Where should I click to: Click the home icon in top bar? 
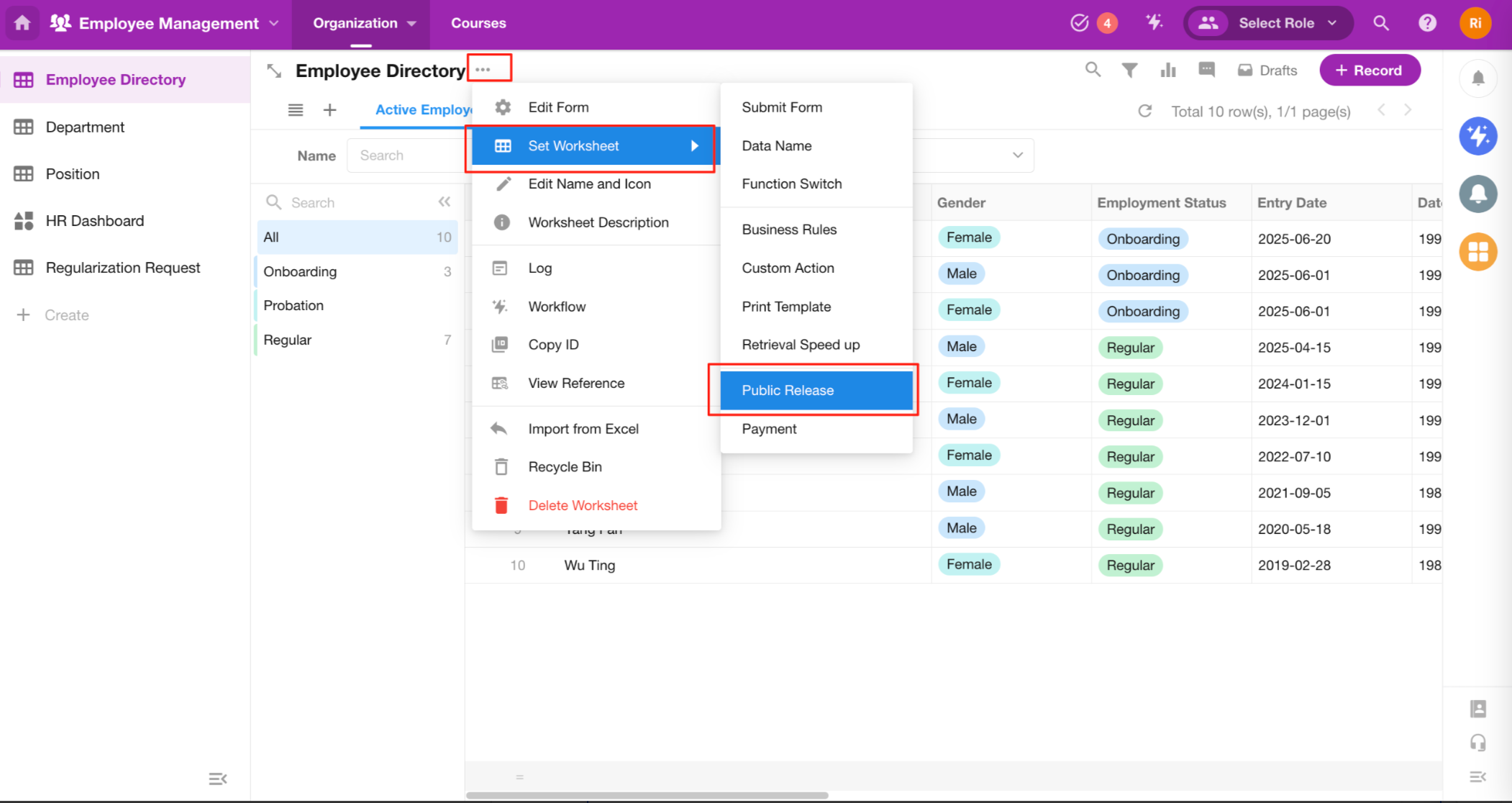tap(22, 23)
